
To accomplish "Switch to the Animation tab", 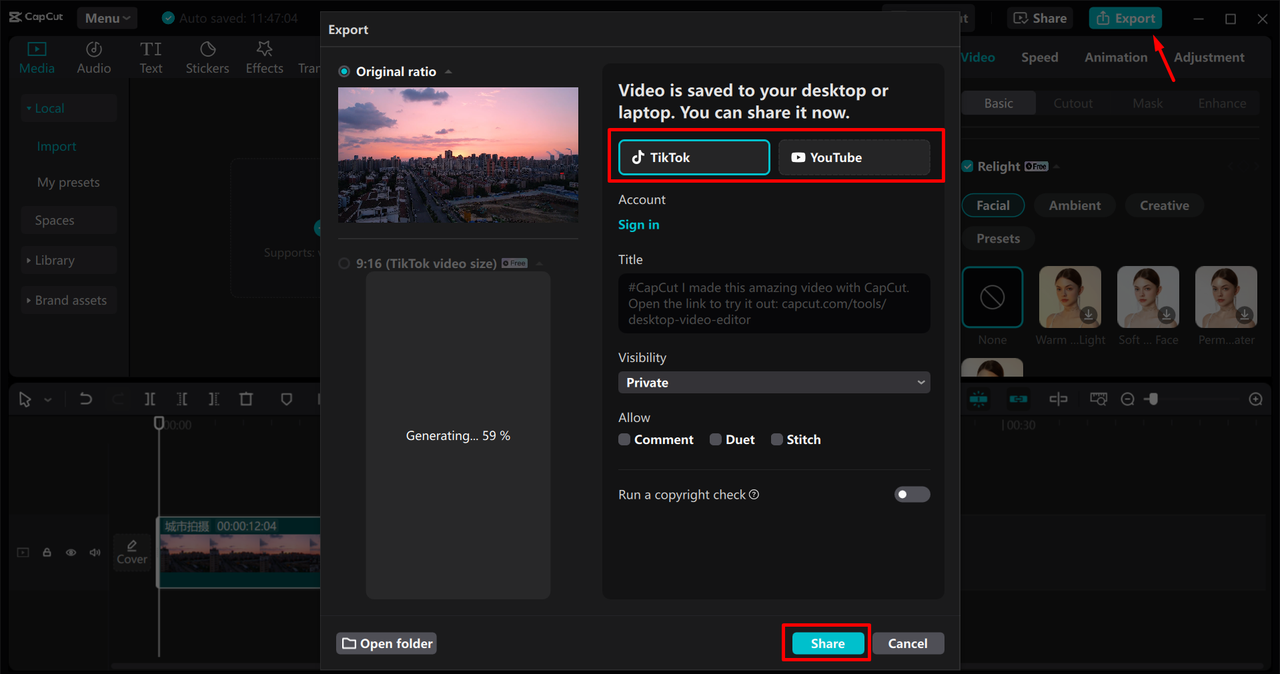I will pos(1116,58).
